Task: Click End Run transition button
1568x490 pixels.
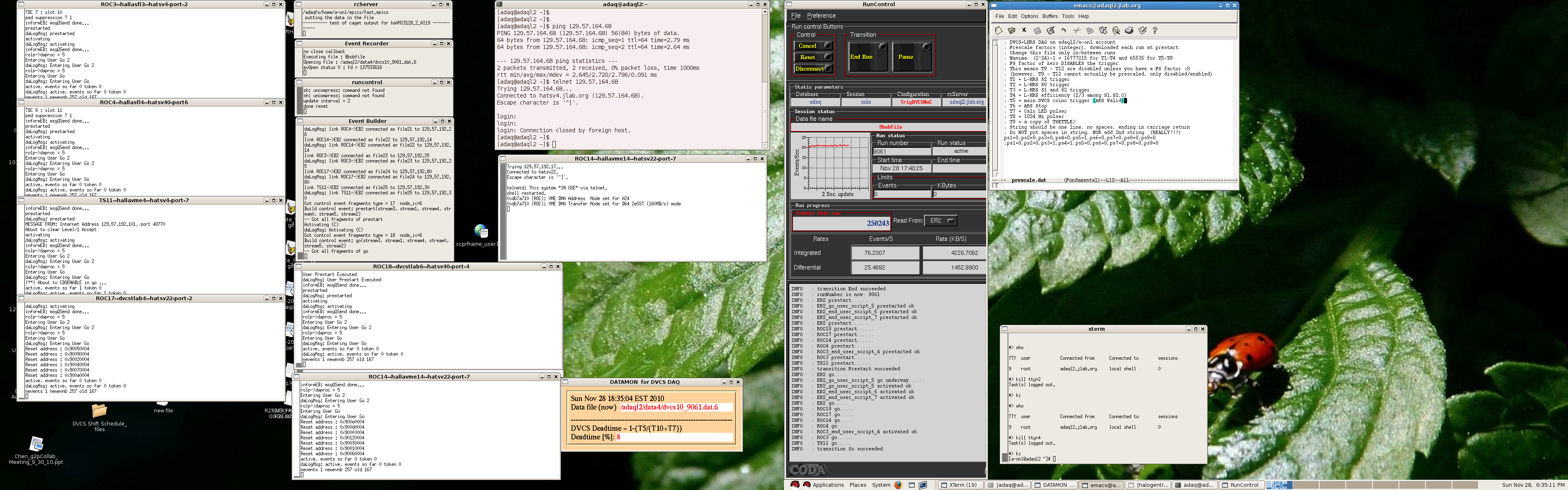Action: tap(868, 57)
